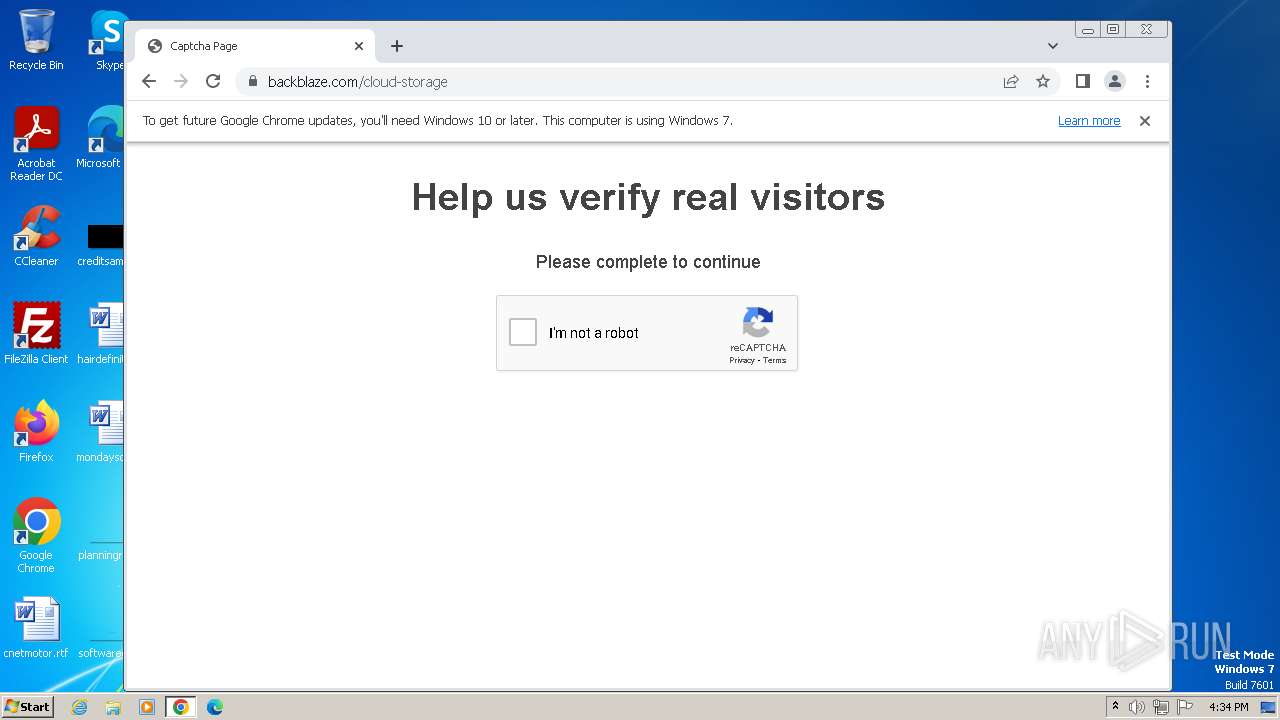Show hidden system tray icons

point(1115,706)
